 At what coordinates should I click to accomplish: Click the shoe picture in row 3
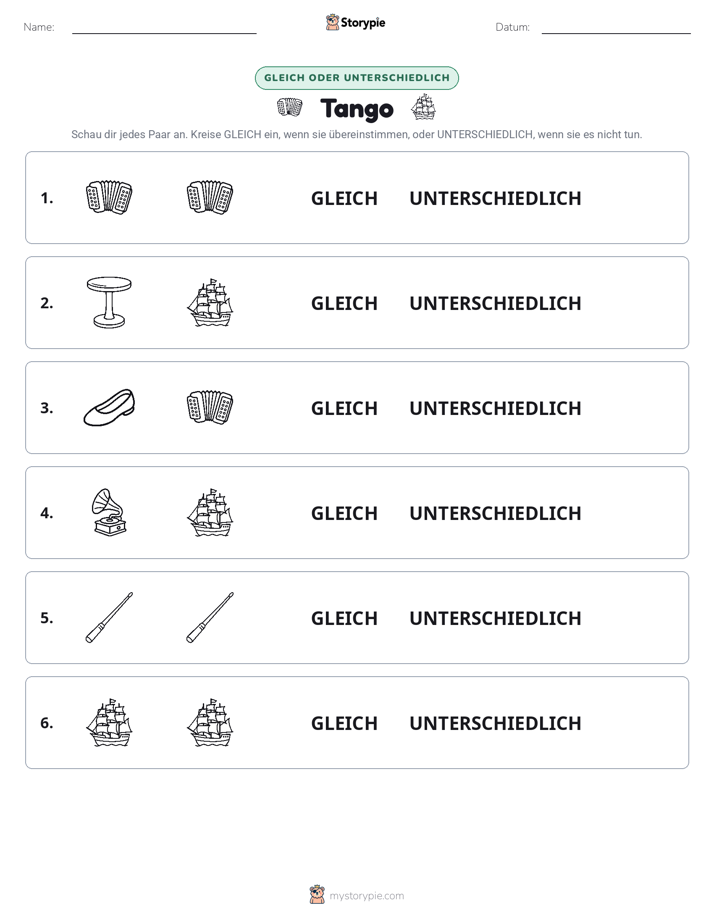point(110,407)
